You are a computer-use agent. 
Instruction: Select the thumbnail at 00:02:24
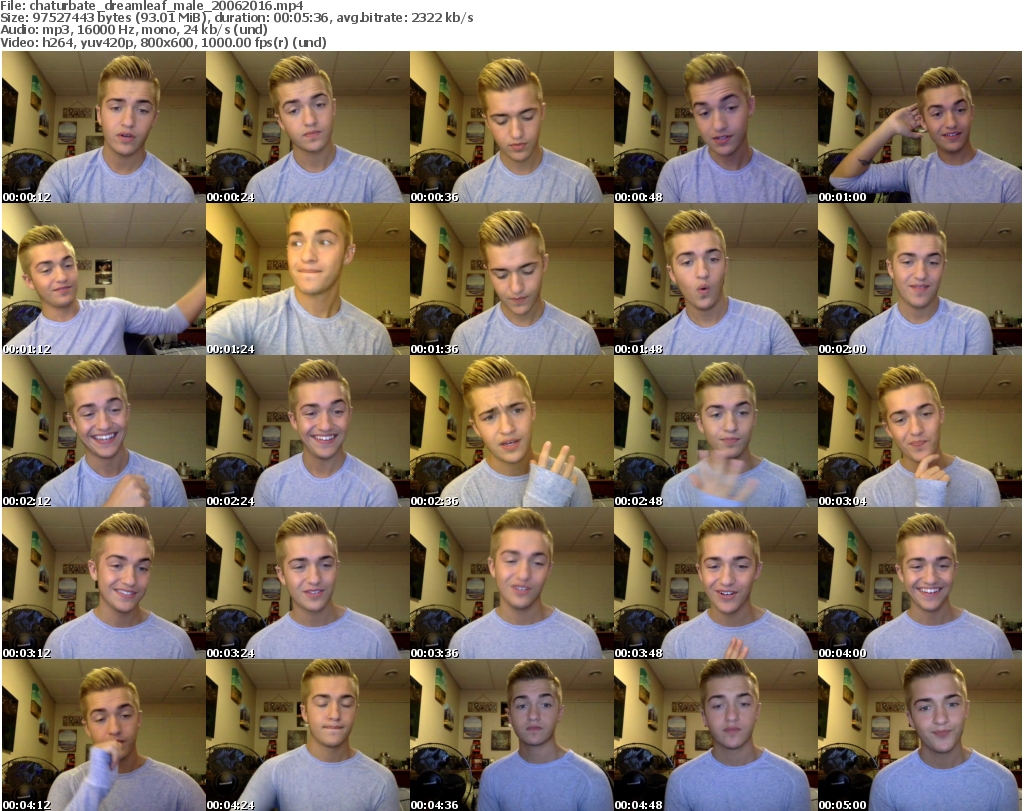pyautogui.click(x=308, y=432)
